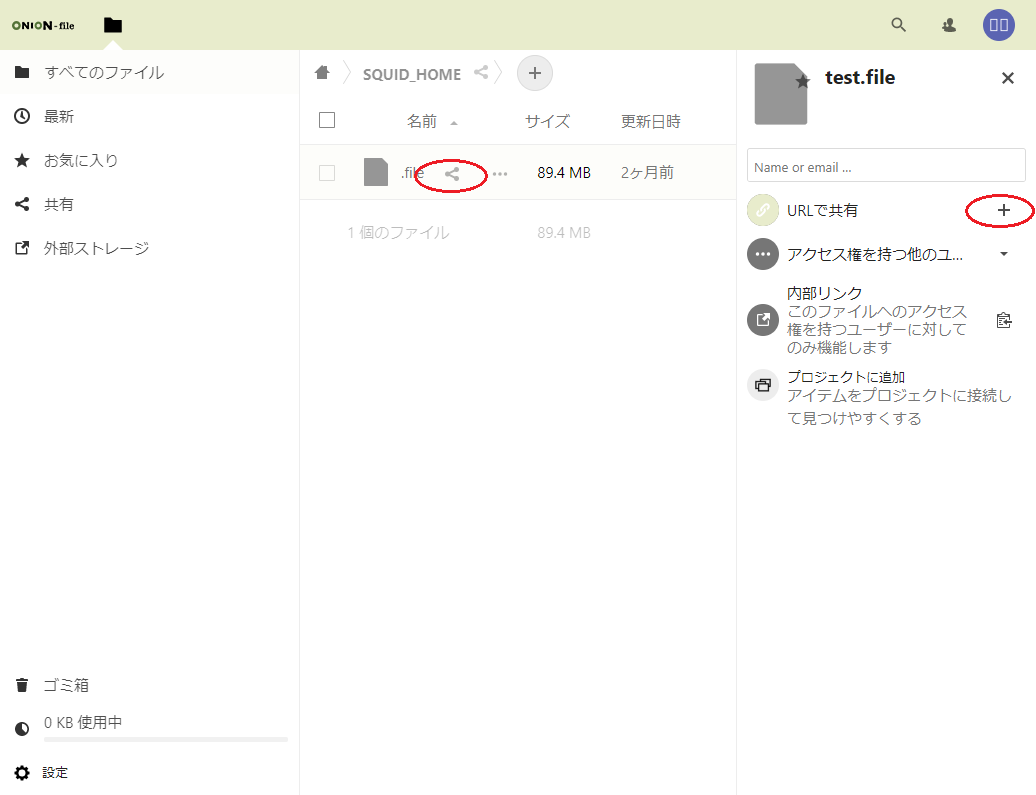Sort by name column header arrow

tap(454, 123)
